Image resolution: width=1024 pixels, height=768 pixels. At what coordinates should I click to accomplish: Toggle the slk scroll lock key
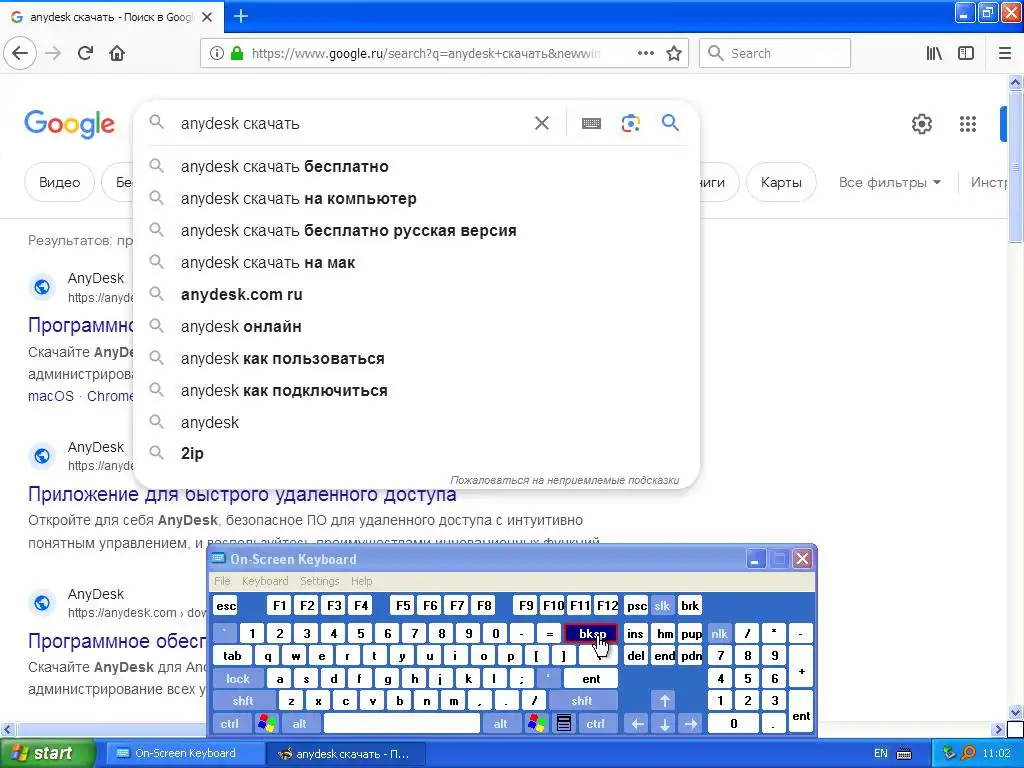pos(662,605)
